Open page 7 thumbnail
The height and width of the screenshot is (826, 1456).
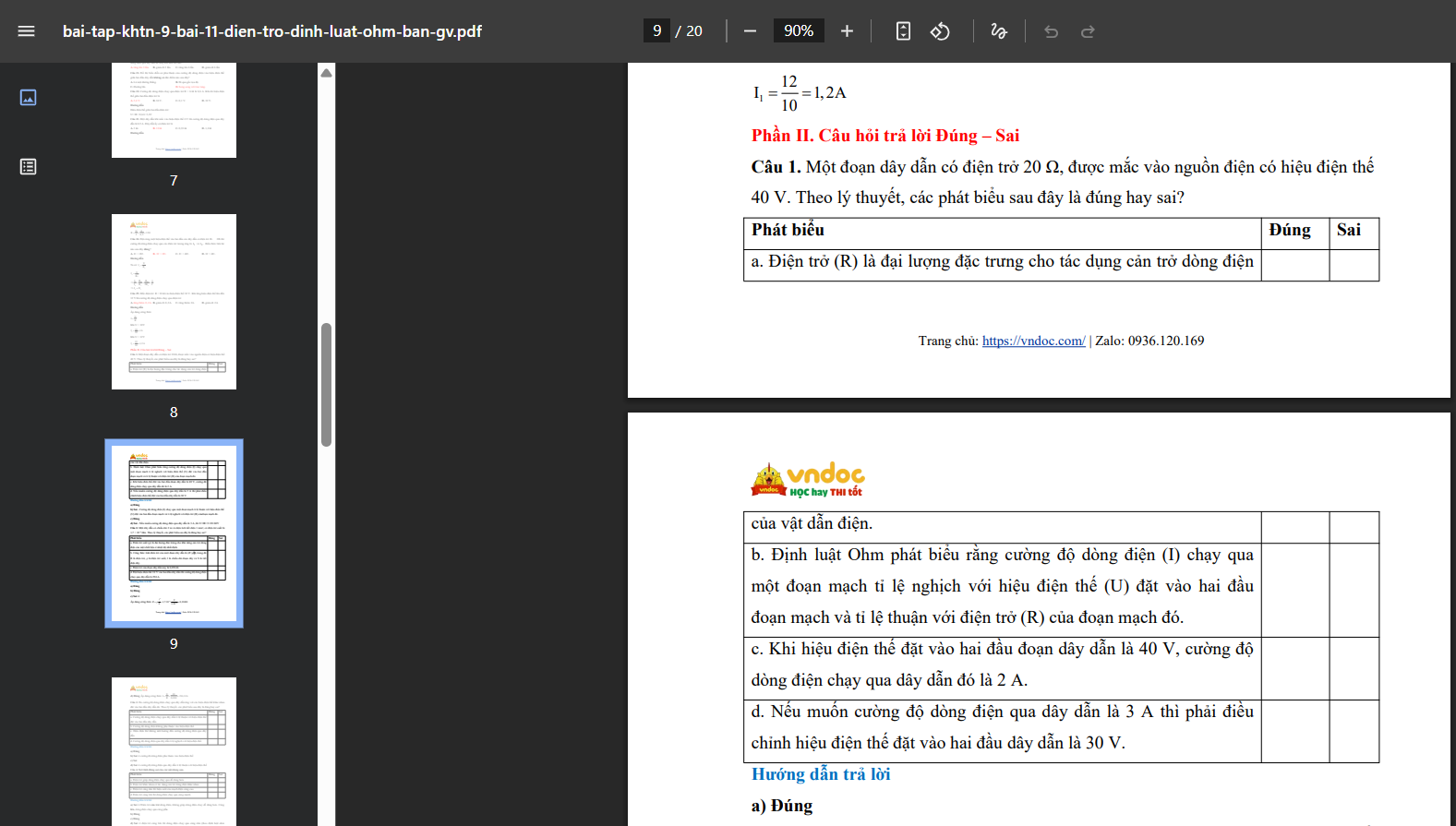[174, 110]
